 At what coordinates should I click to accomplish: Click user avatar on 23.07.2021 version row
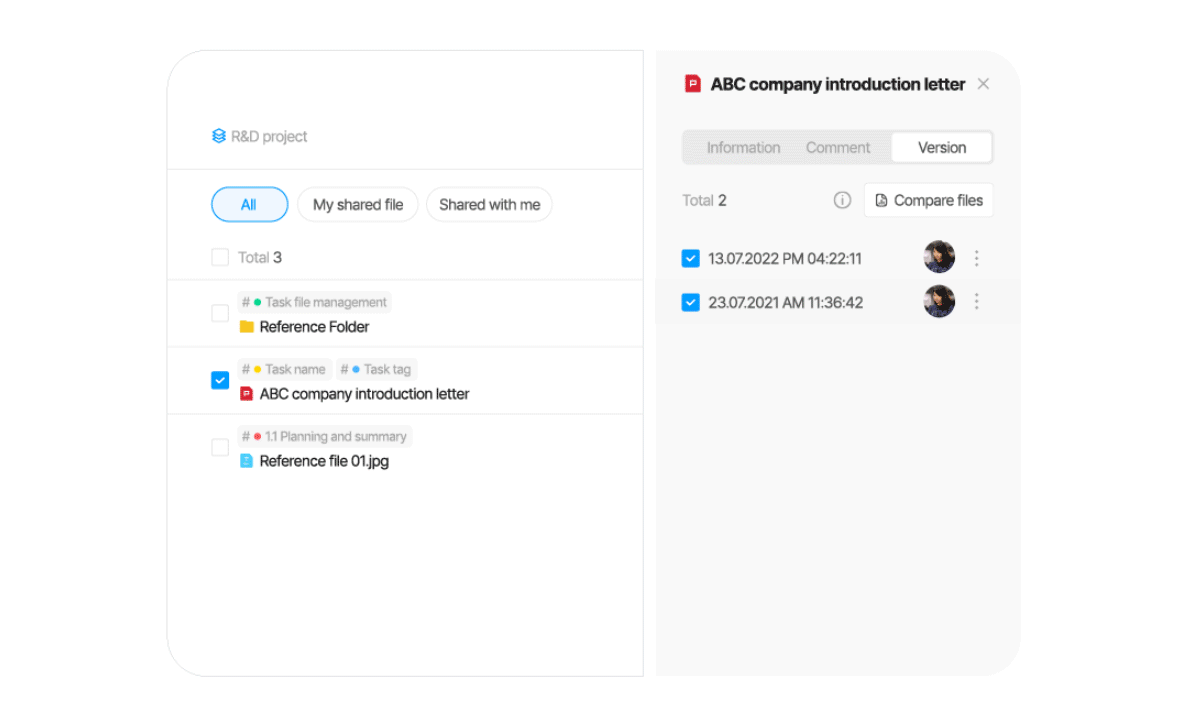tap(939, 301)
